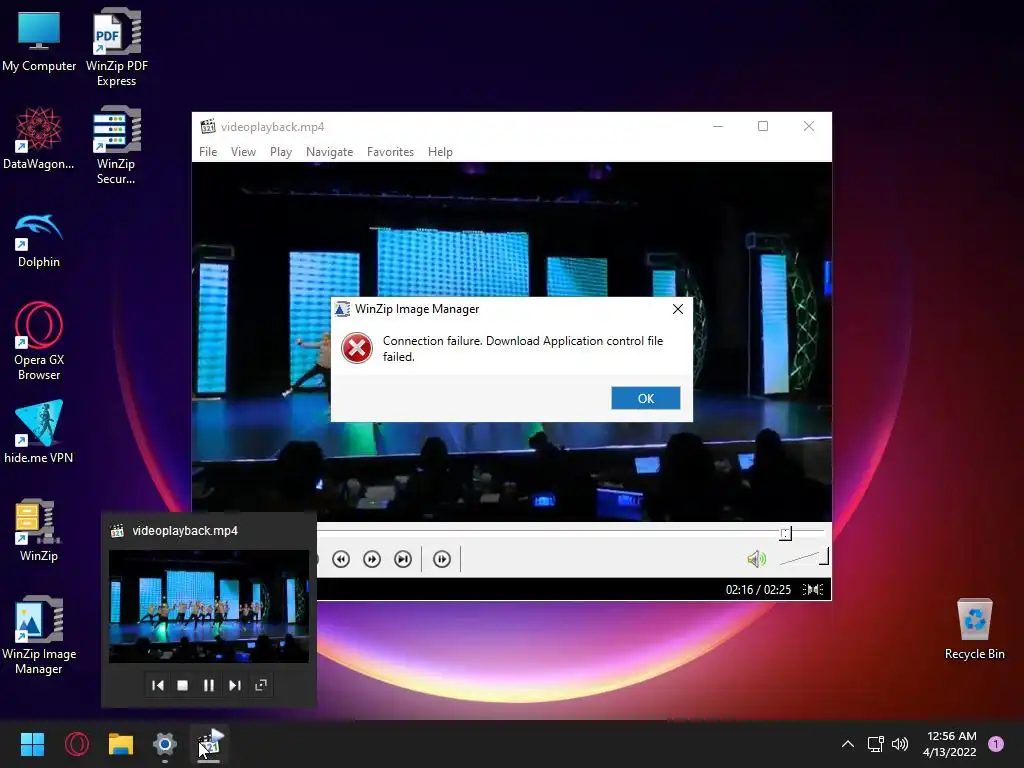Open File Explorer from the taskbar
Viewport: 1024px width, 768px height.
pos(121,744)
